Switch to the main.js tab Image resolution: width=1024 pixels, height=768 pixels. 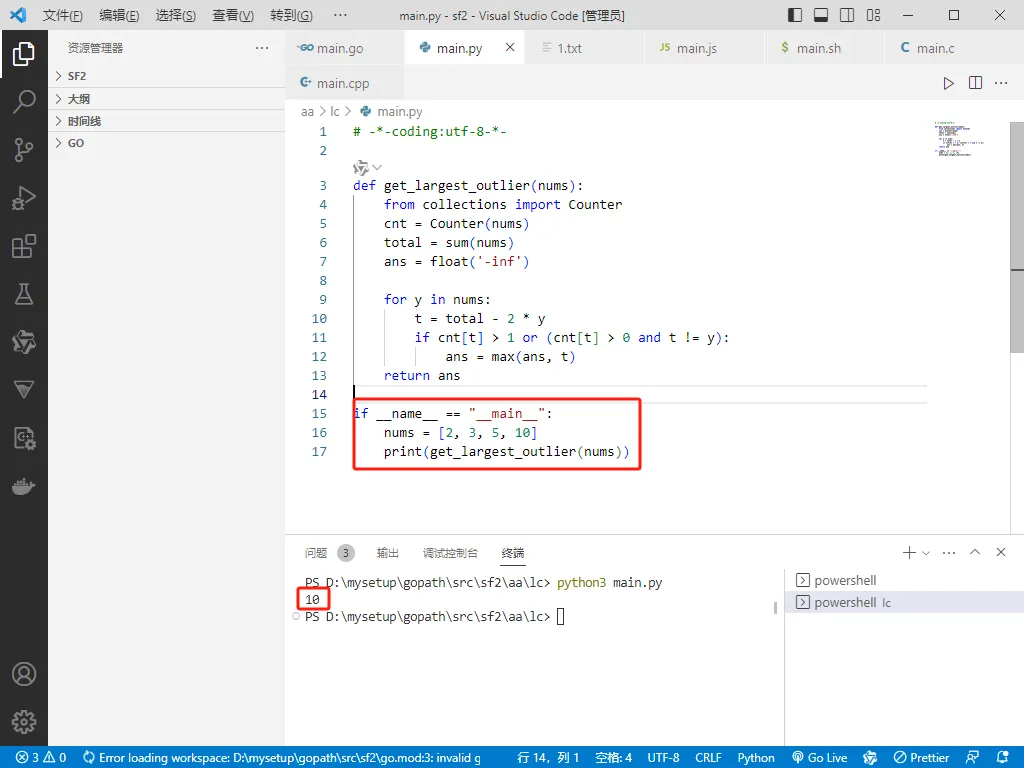pyautogui.click(x=703, y=48)
